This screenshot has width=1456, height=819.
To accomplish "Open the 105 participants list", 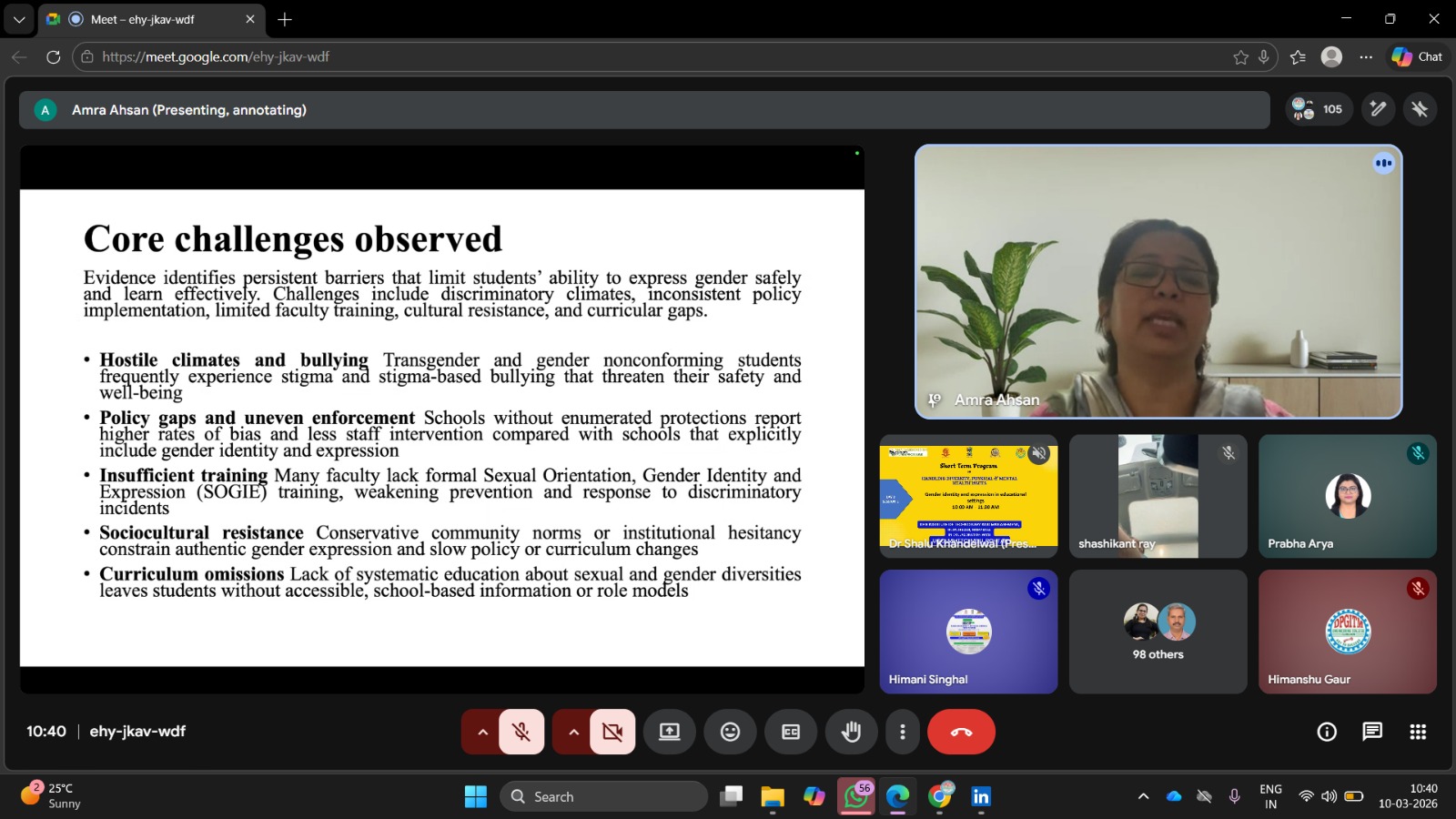I will (x=1319, y=109).
